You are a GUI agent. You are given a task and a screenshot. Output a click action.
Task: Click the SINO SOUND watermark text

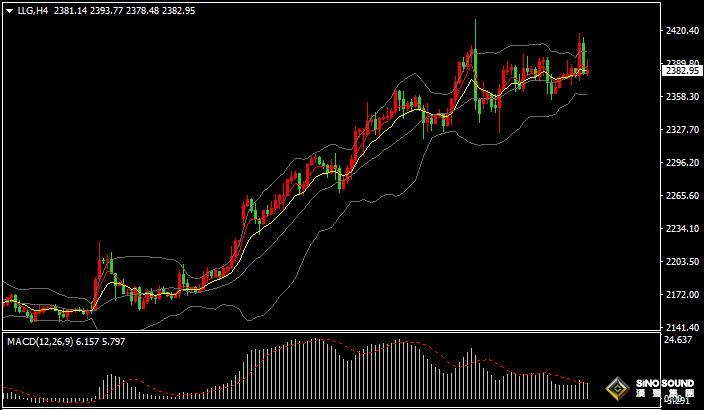(x=661, y=384)
